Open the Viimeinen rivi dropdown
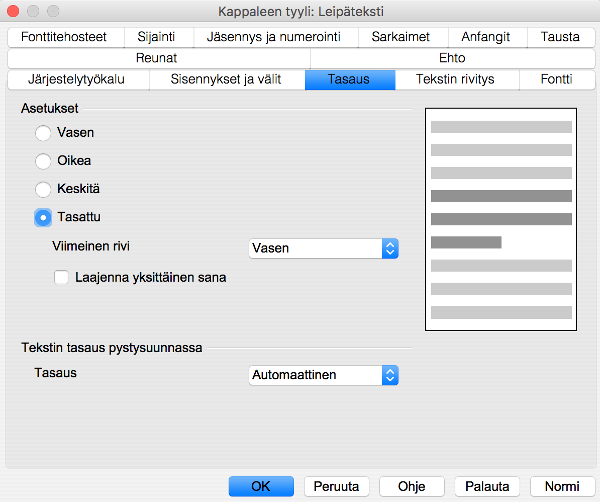The image size is (600, 502). pyautogui.click(x=323, y=248)
